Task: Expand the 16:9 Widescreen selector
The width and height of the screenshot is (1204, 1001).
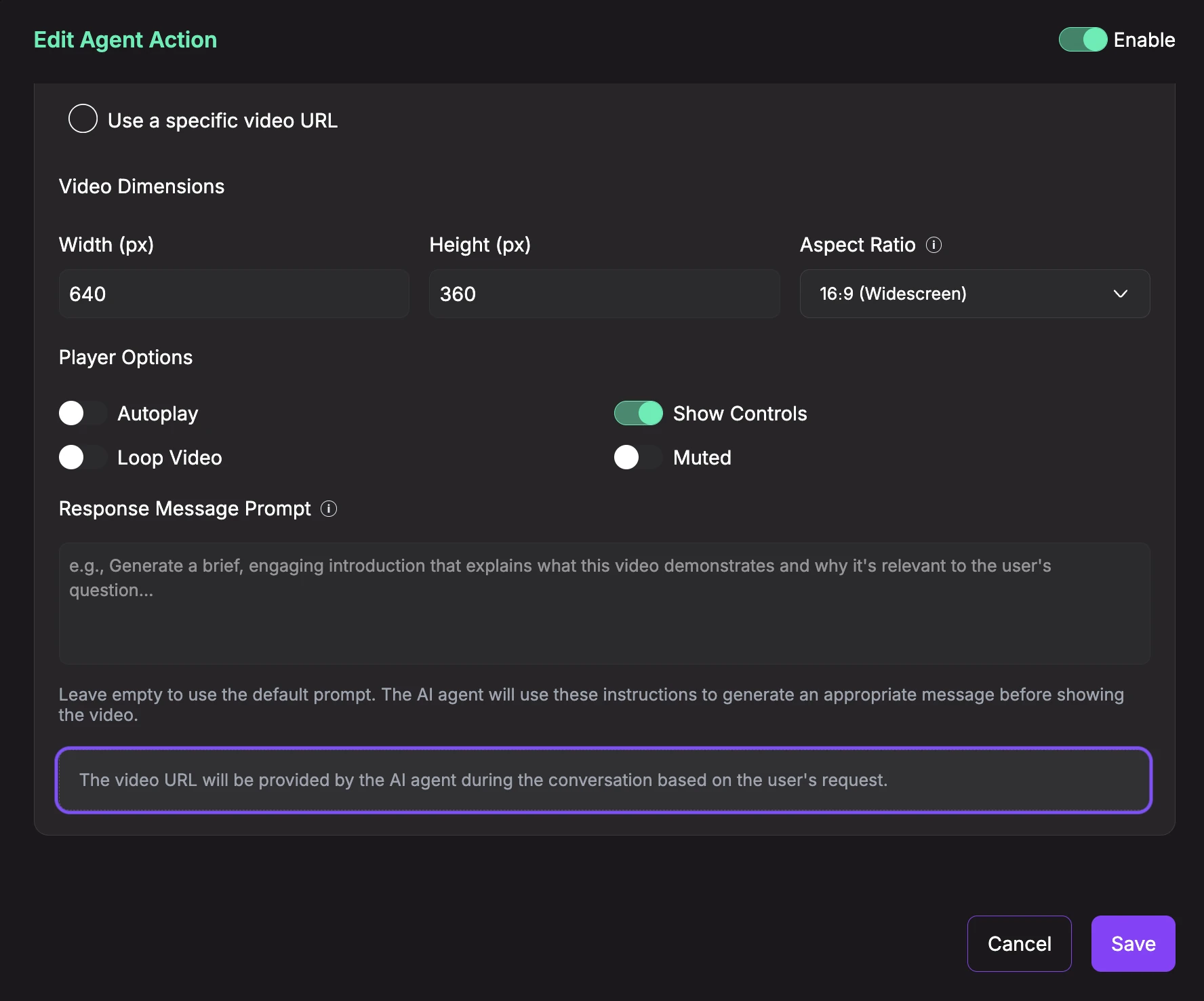Action: [x=974, y=294]
